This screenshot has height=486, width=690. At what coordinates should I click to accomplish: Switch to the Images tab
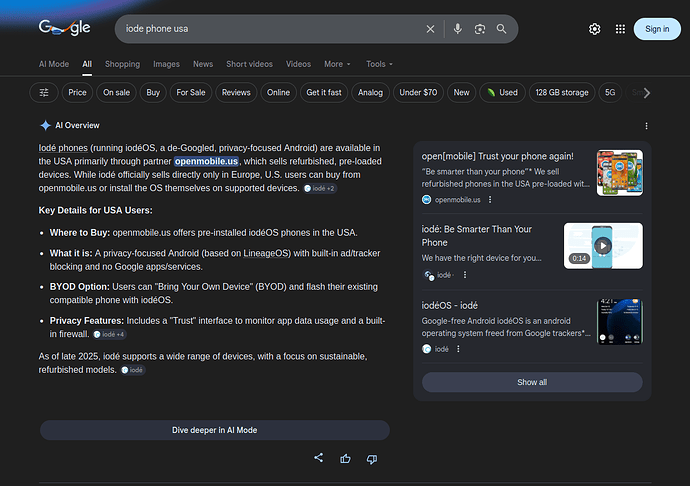tap(167, 64)
